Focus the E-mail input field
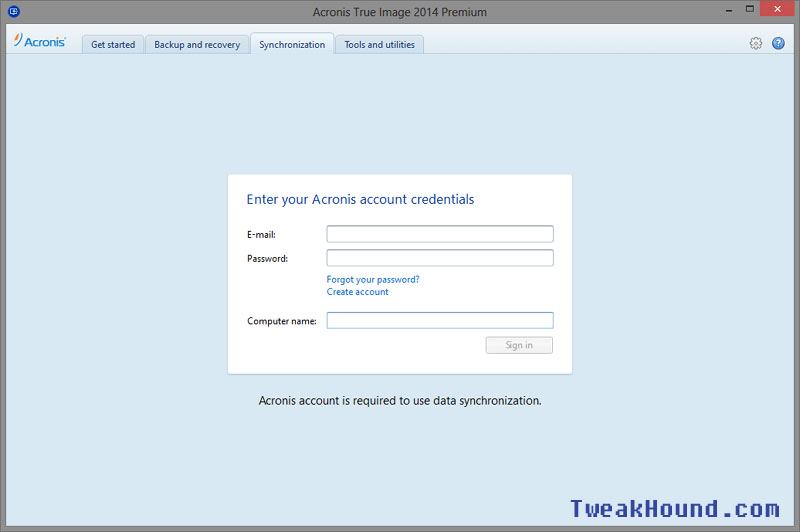Screen dimensions: 800x532 click(x=439, y=234)
